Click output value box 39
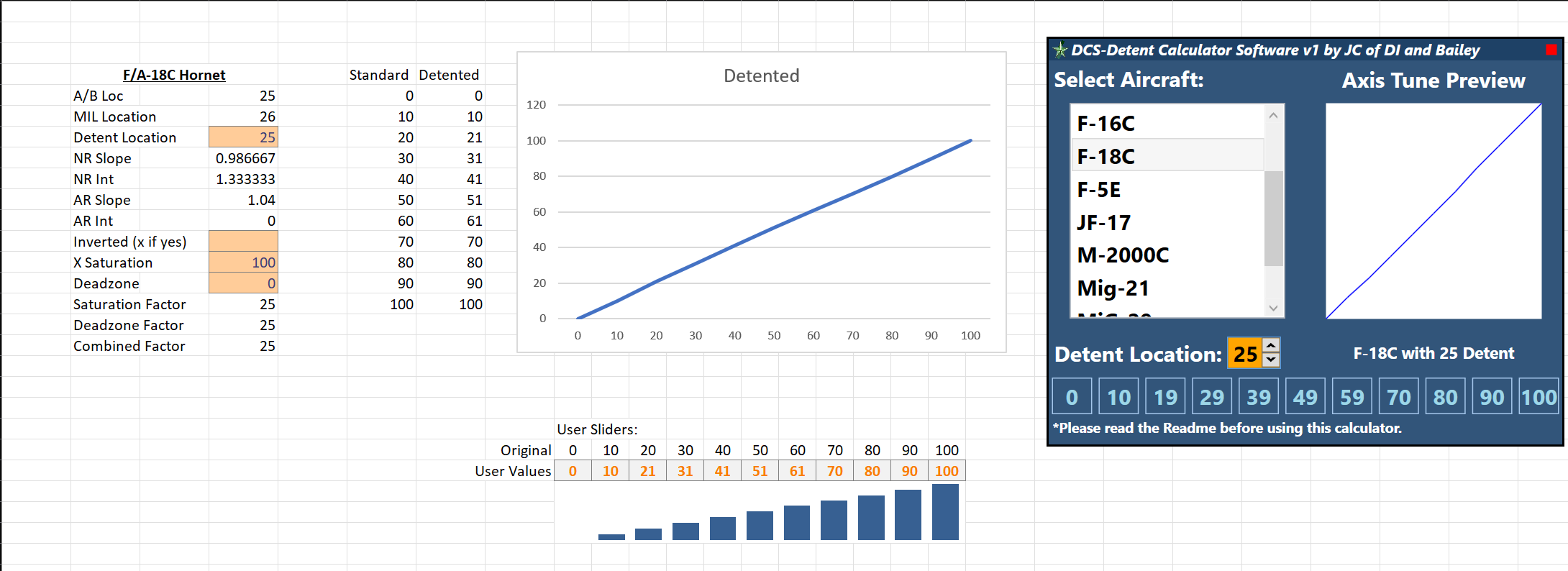 pos(1259,396)
